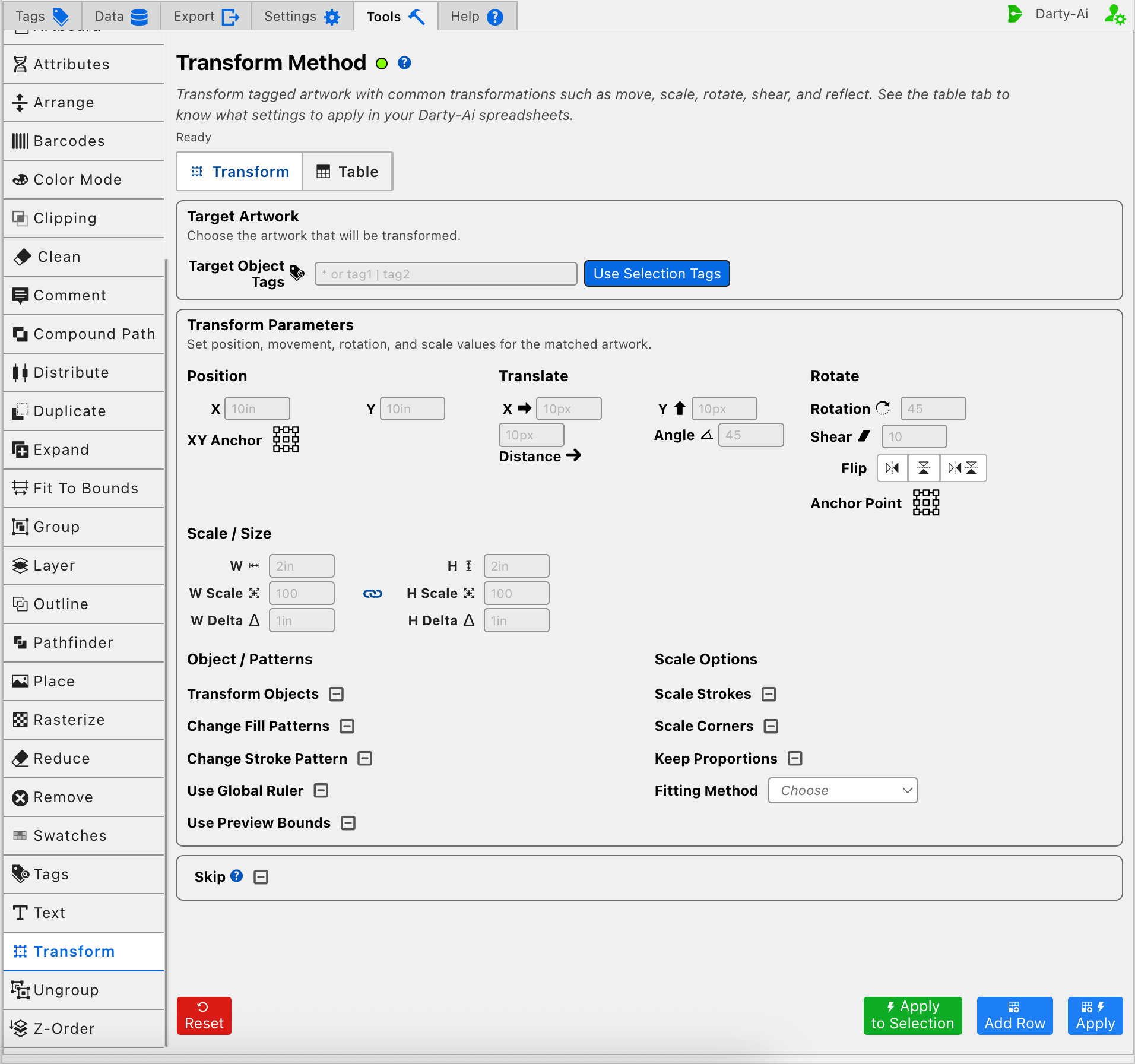Image resolution: width=1135 pixels, height=1064 pixels.
Task: Select the Group tool
Action: coord(84,527)
